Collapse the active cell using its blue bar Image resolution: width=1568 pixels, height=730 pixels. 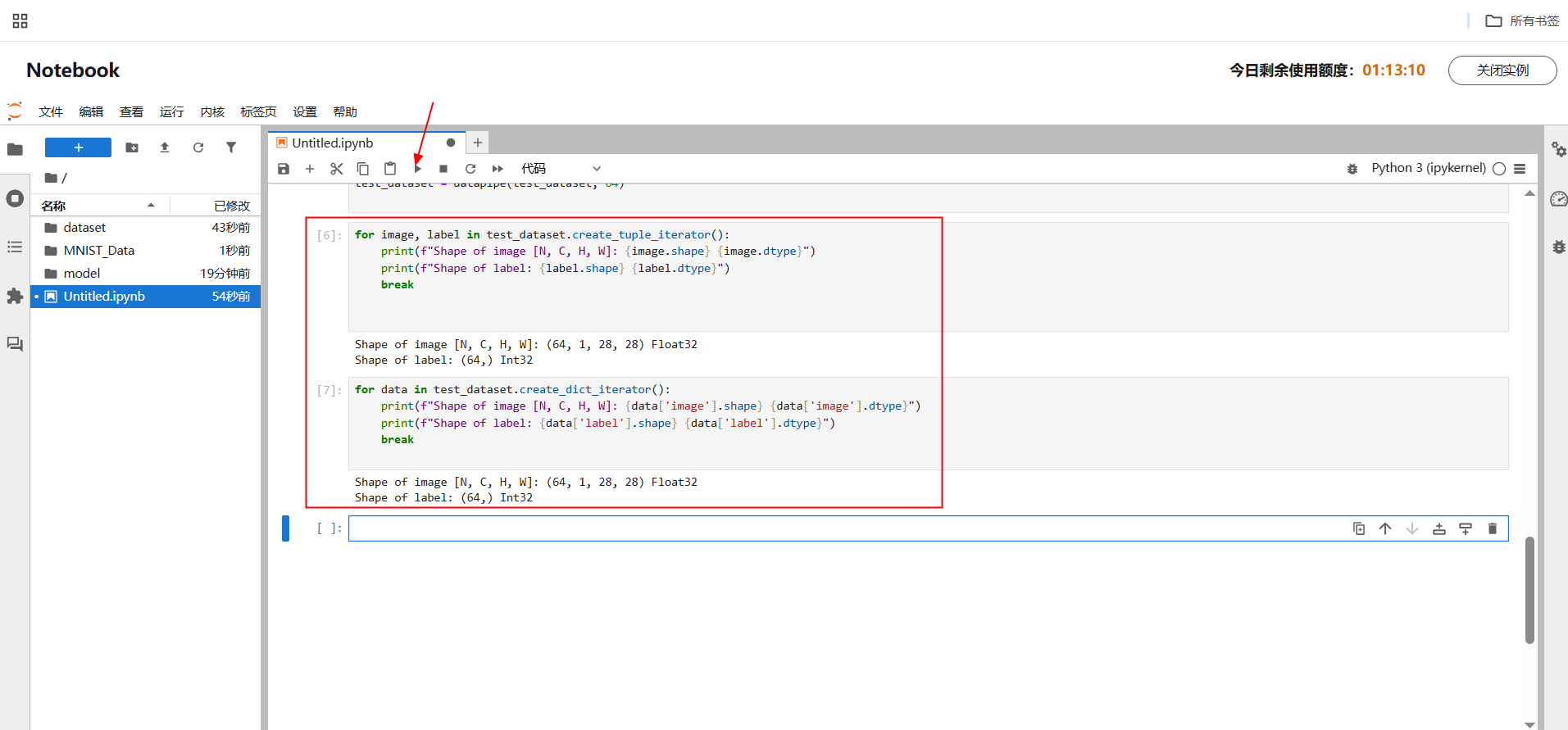point(285,528)
